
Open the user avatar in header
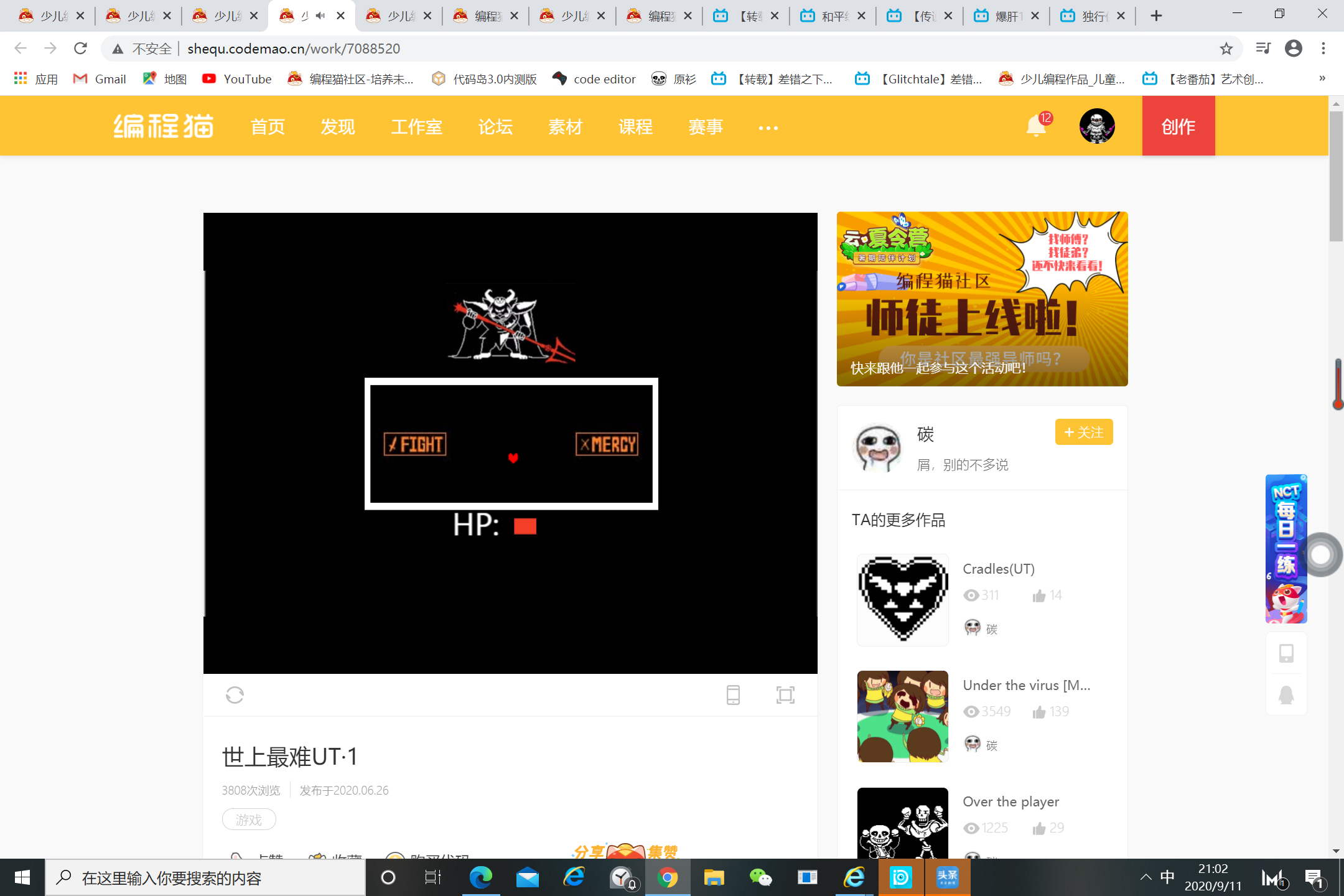coord(1097,126)
